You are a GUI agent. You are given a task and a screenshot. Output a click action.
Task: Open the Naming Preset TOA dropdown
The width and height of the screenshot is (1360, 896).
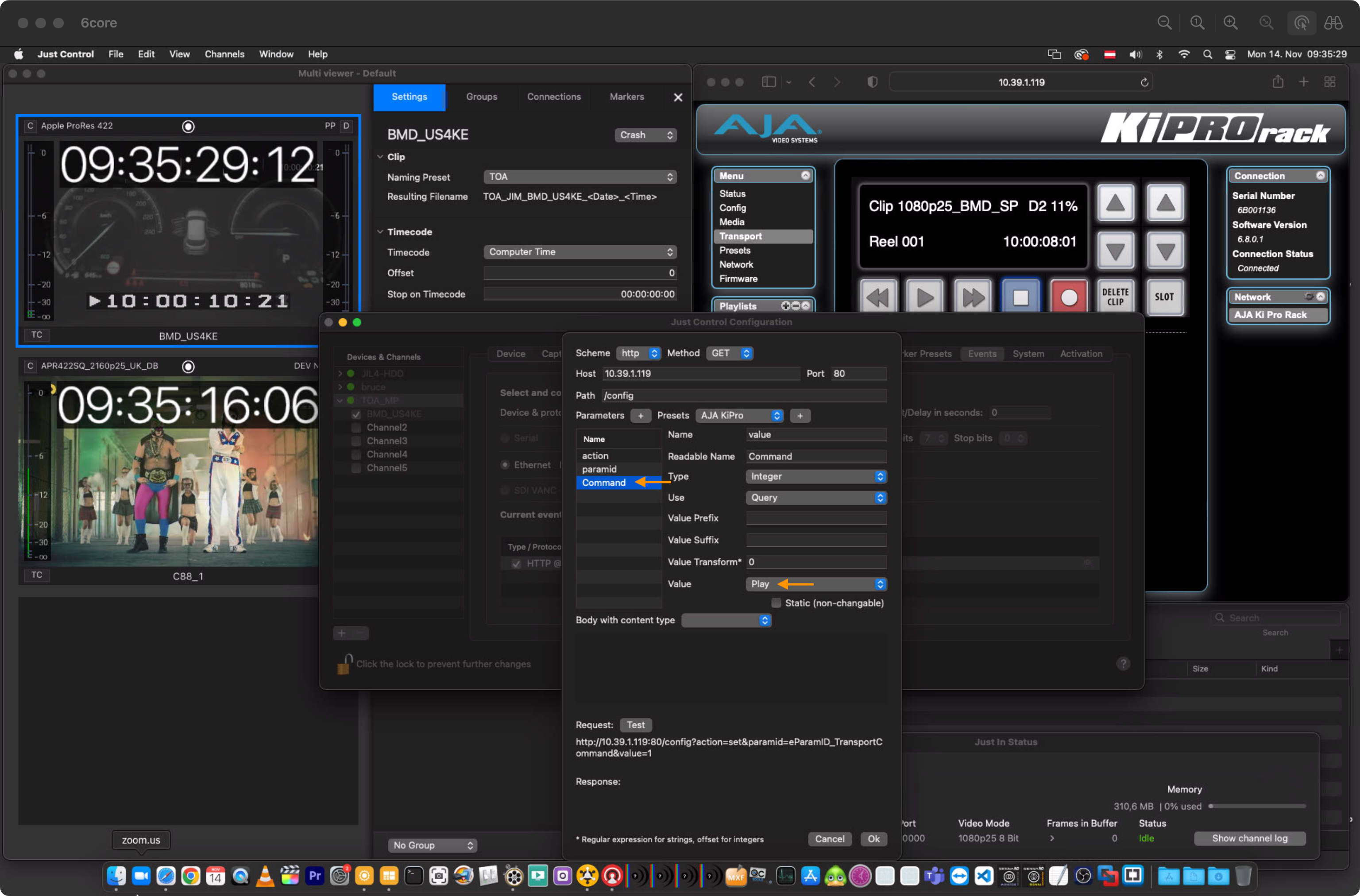pos(580,177)
